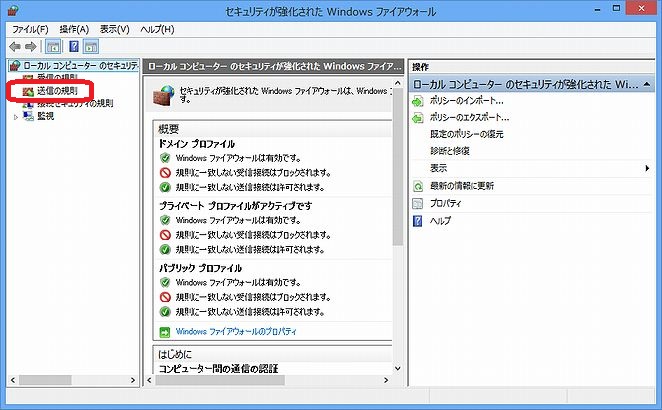
Task: Open the ファイル(F) menu
Action: pyautogui.click(x=30, y=29)
